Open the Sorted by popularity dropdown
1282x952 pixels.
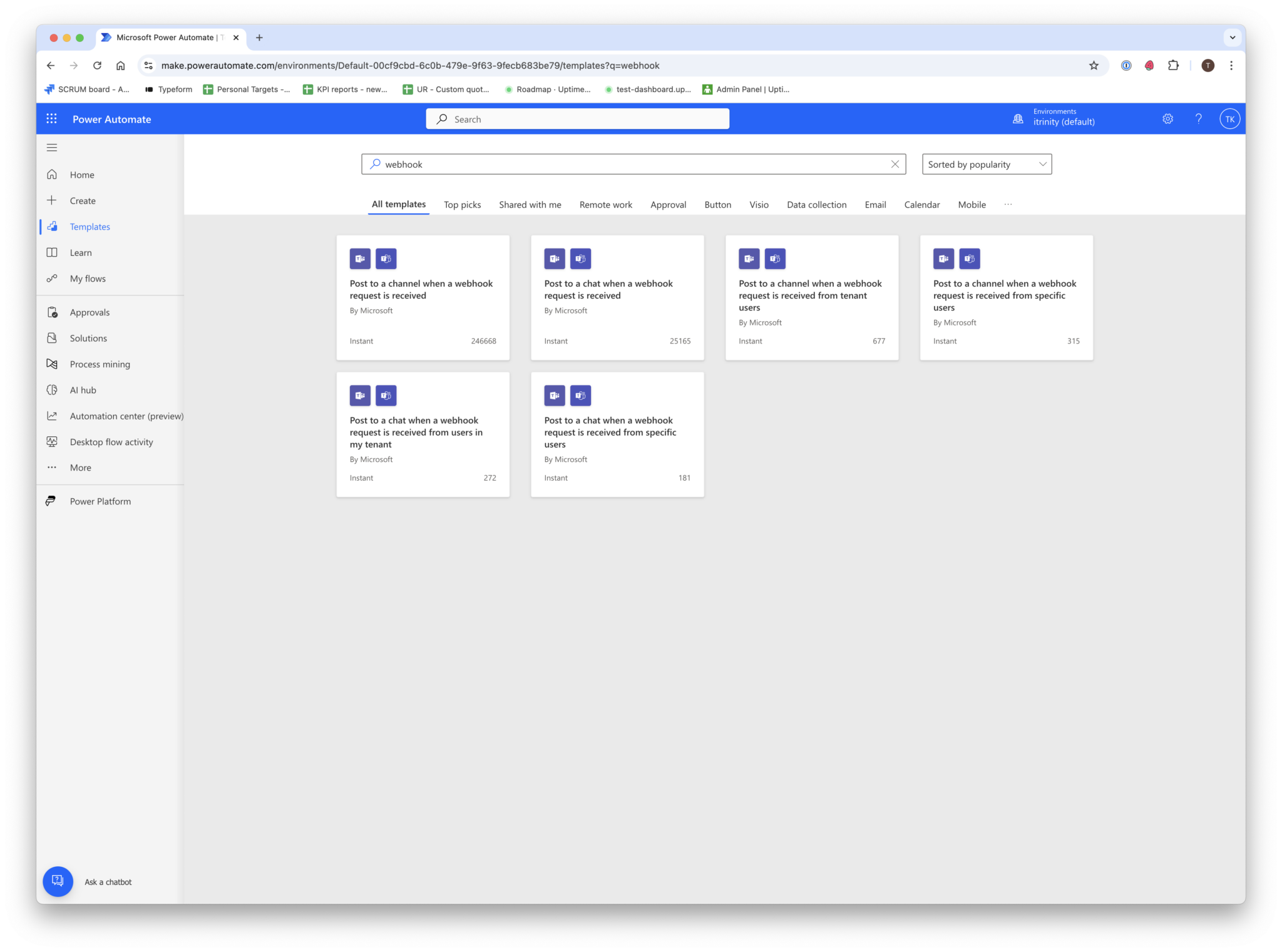986,164
